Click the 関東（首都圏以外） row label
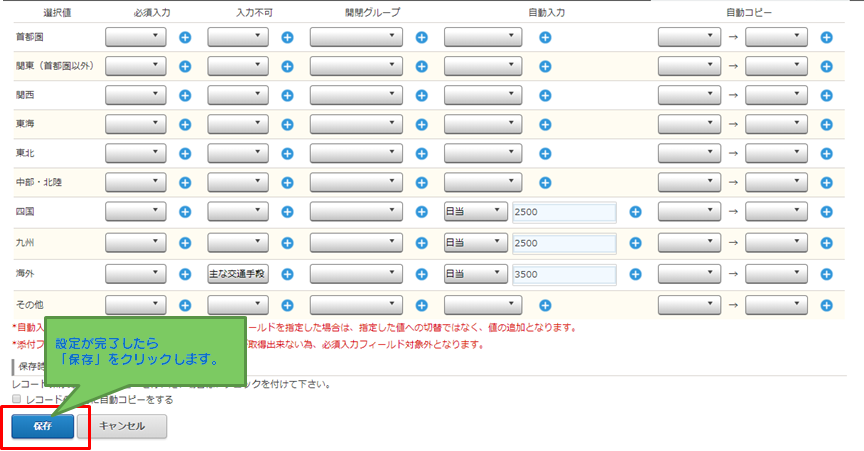 [55, 66]
